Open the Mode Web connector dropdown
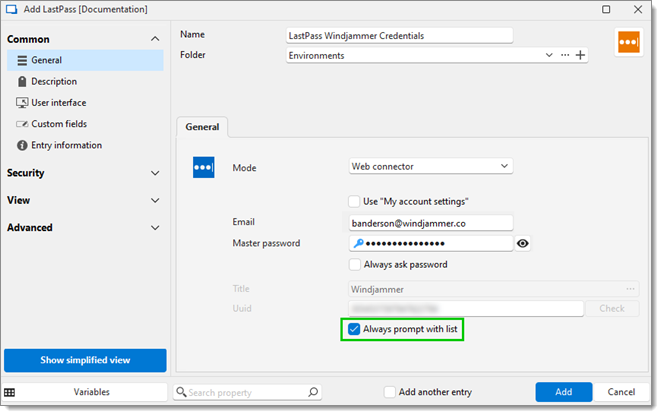662x416 pixels. click(x=431, y=166)
